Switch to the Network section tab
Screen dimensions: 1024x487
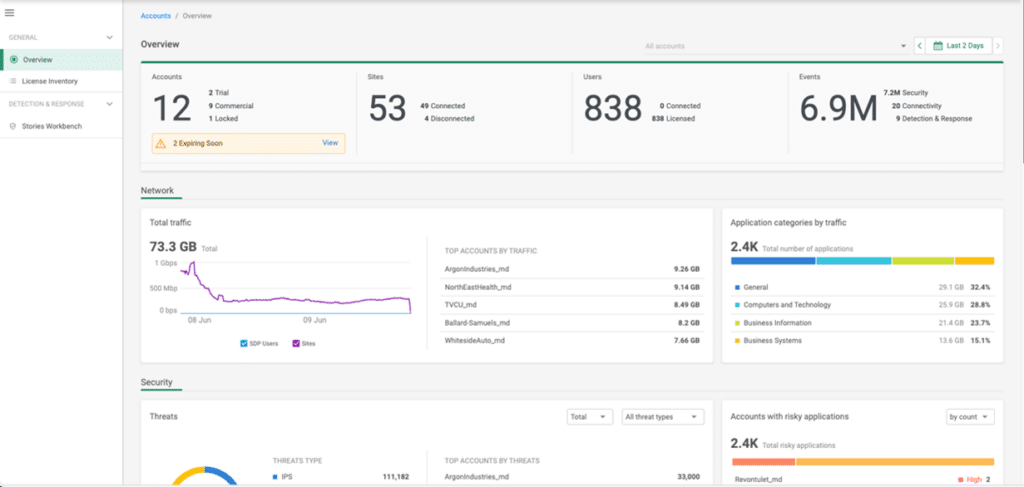[157, 191]
